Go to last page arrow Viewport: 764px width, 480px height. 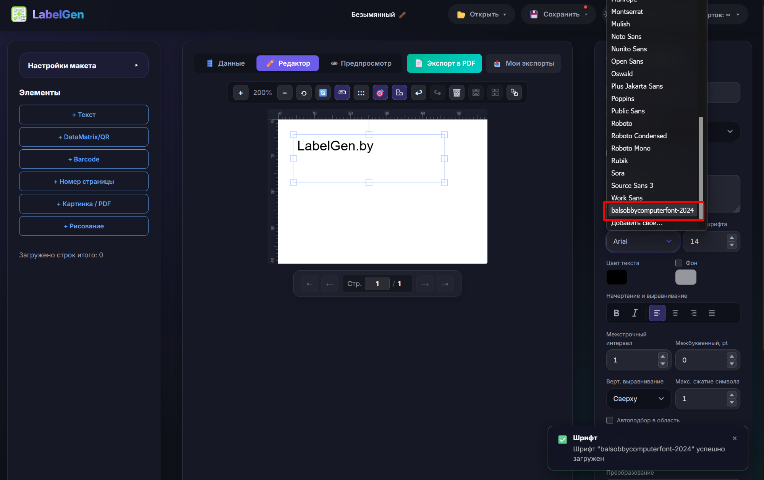445,284
